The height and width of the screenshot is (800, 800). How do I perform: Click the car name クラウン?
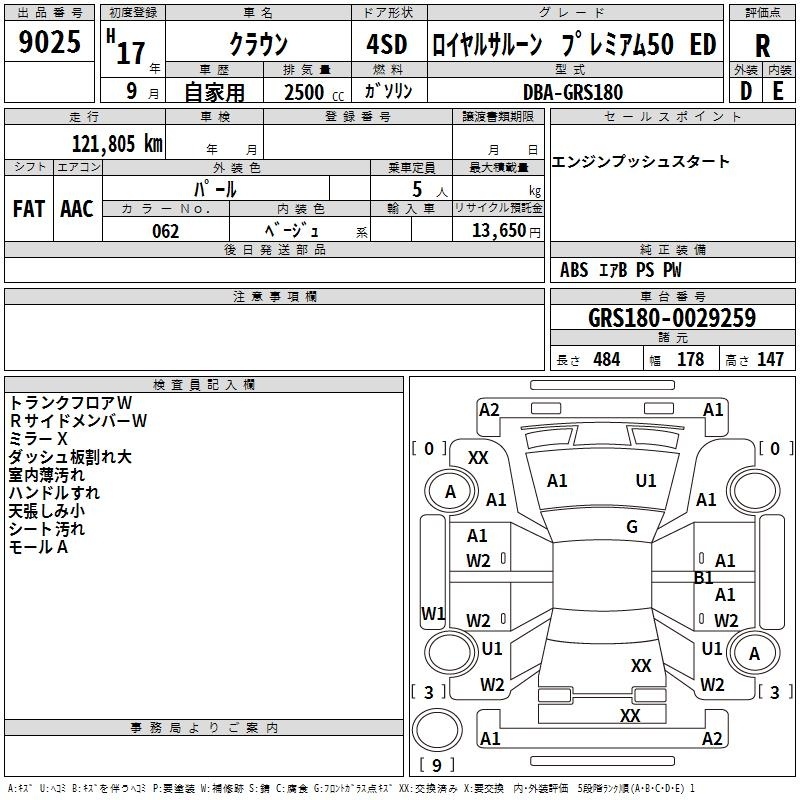point(258,45)
